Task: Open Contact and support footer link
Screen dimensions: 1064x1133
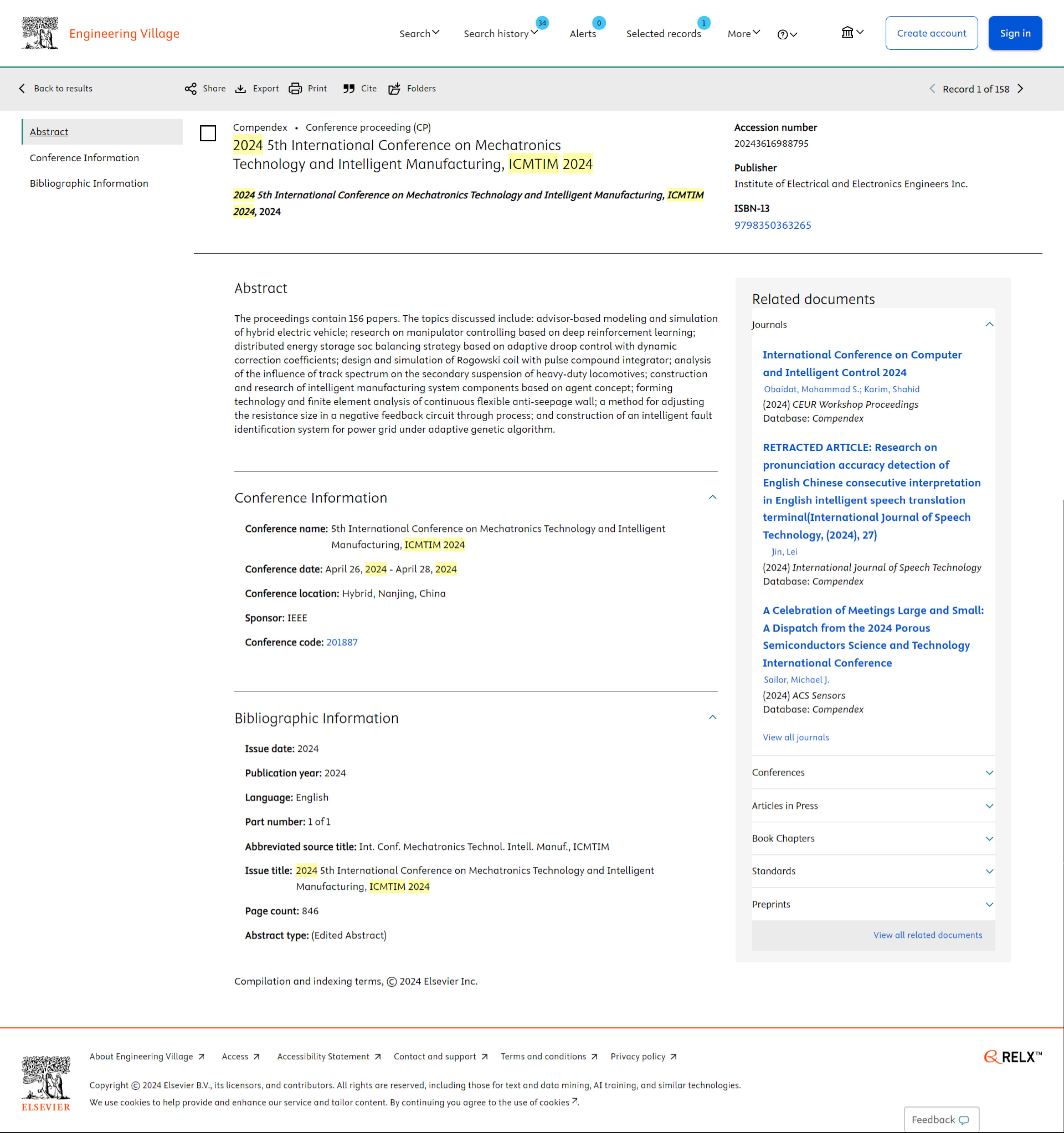Action: tap(441, 1057)
